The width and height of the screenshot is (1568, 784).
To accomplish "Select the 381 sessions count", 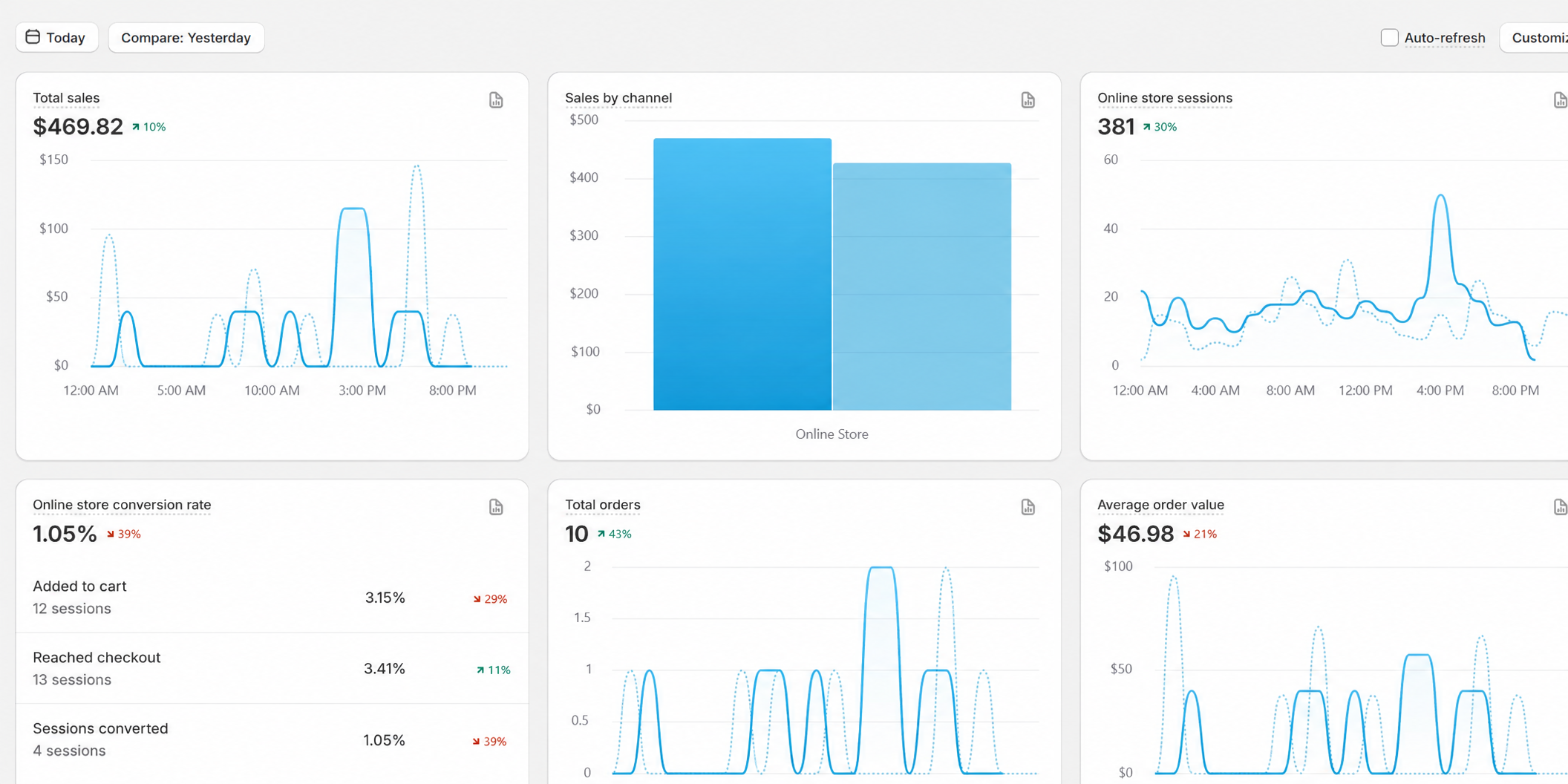I will pos(1116,127).
